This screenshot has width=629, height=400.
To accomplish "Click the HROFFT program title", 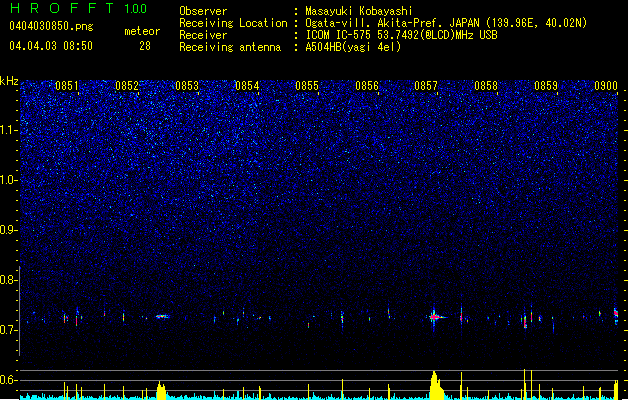I will click(62, 8).
